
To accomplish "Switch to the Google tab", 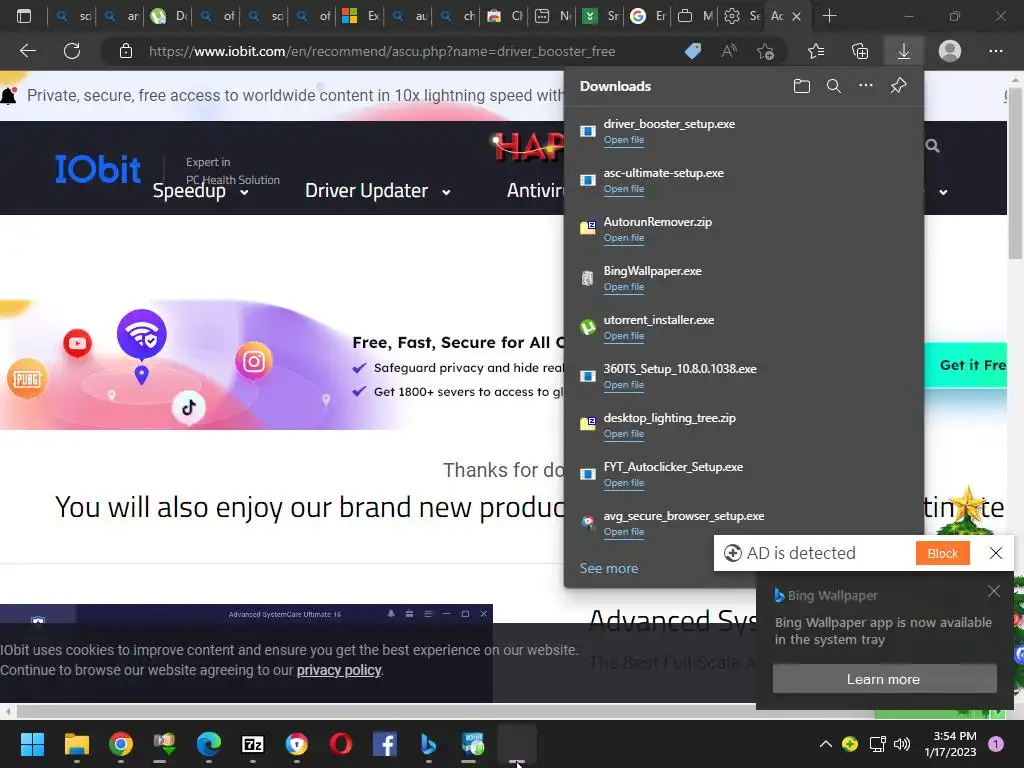I will pos(648,16).
